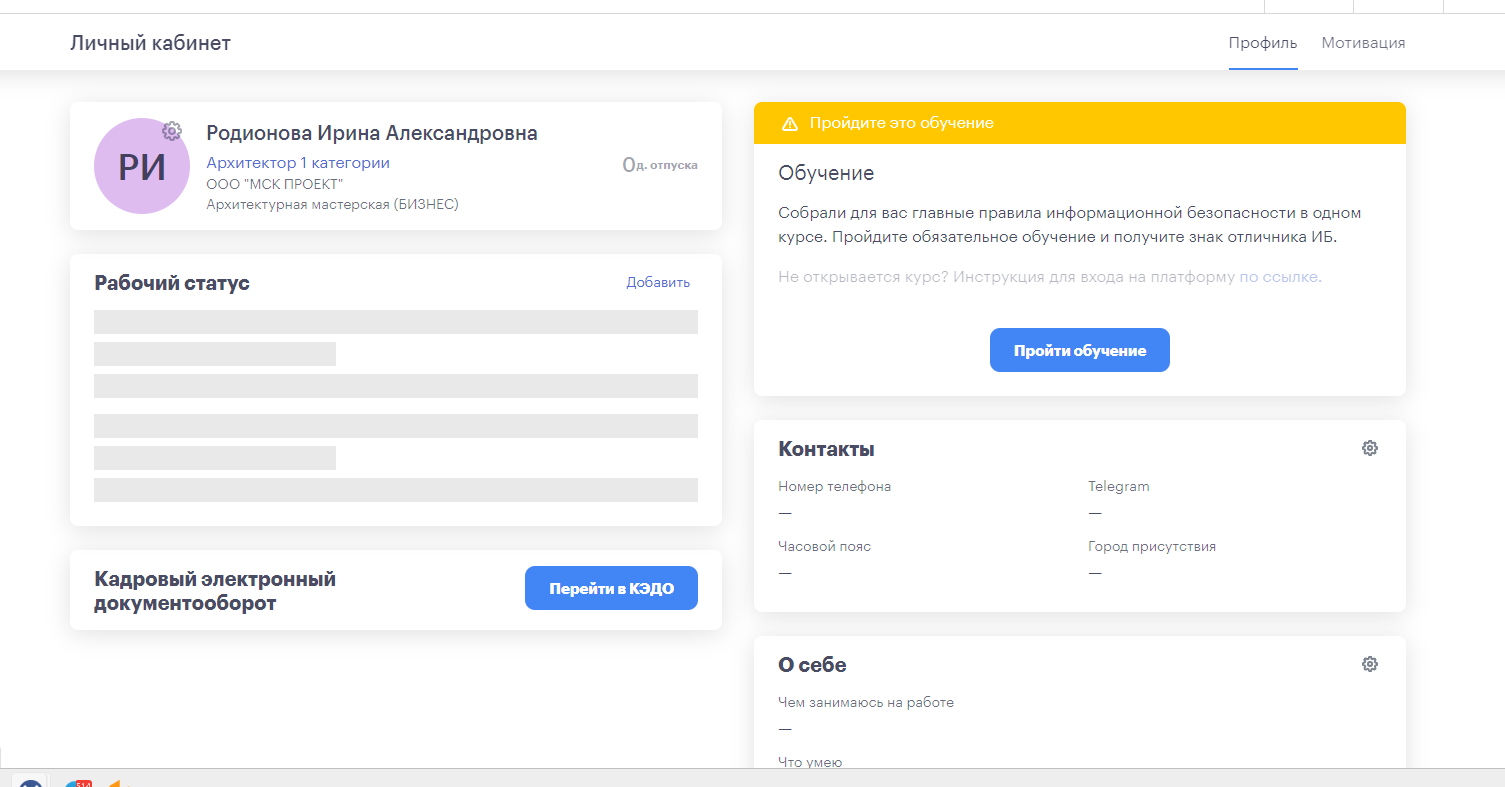1505x787 pixels.
Task: Click the Номер телефона field value
Action: point(785,513)
